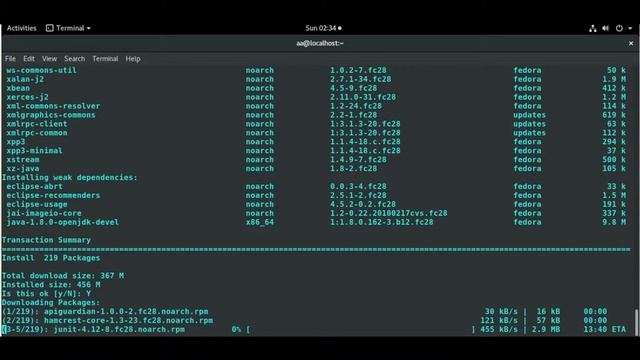Click version 2.7.1-34.fc28
Image resolution: width=640 pixels, height=360 pixels.
pos(360,79)
